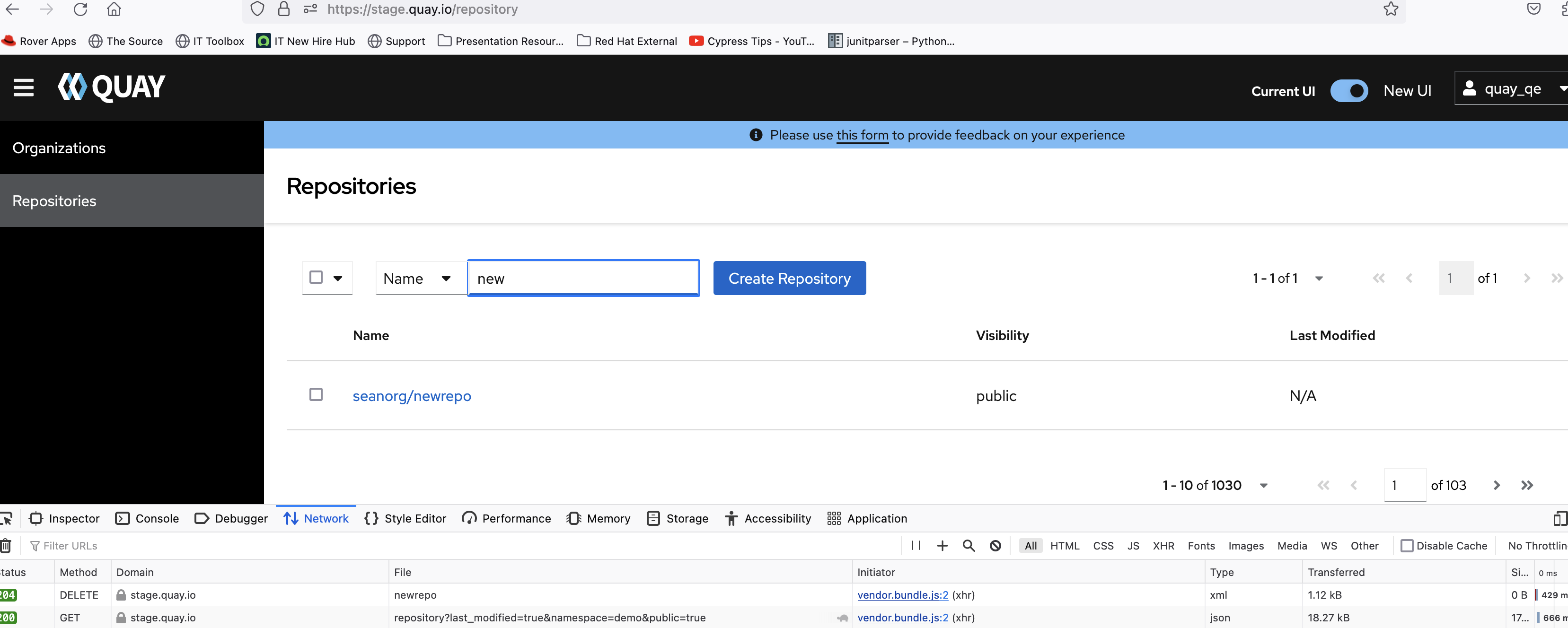This screenshot has width=1568, height=628.
Task: Click the browser reload icon
Action: click(x=80, y=9)
